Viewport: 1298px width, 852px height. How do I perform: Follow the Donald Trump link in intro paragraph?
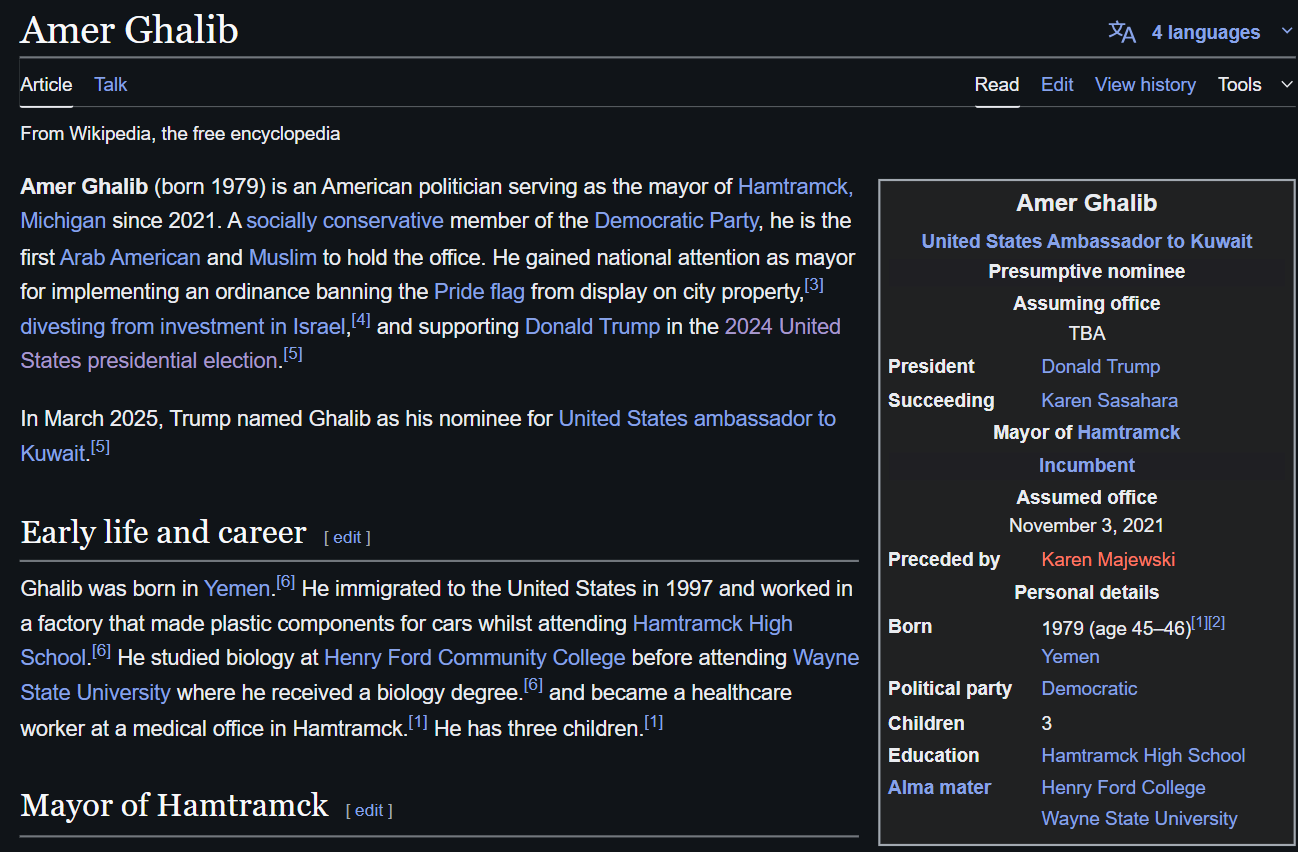(x=592, y=326)
